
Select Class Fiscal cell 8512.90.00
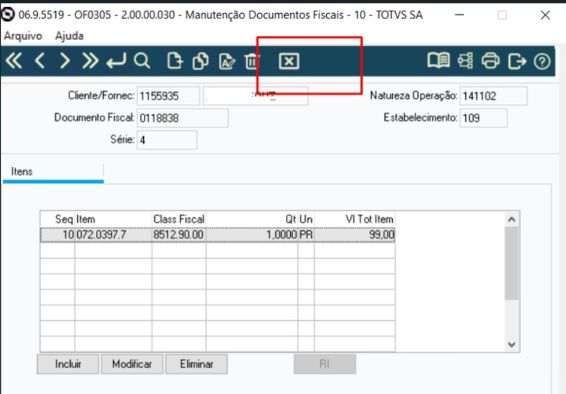pyautogui.click(x=179, y=235)
